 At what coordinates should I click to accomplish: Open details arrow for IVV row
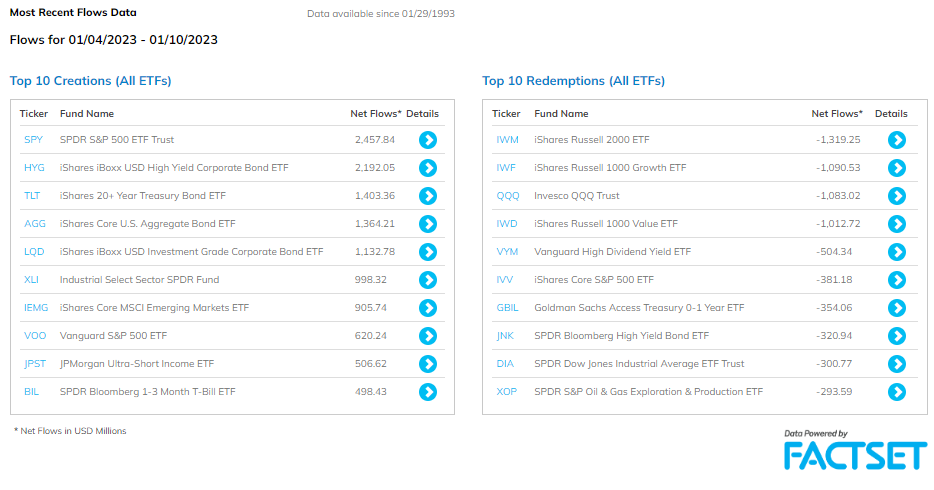(x=896, y=280)
